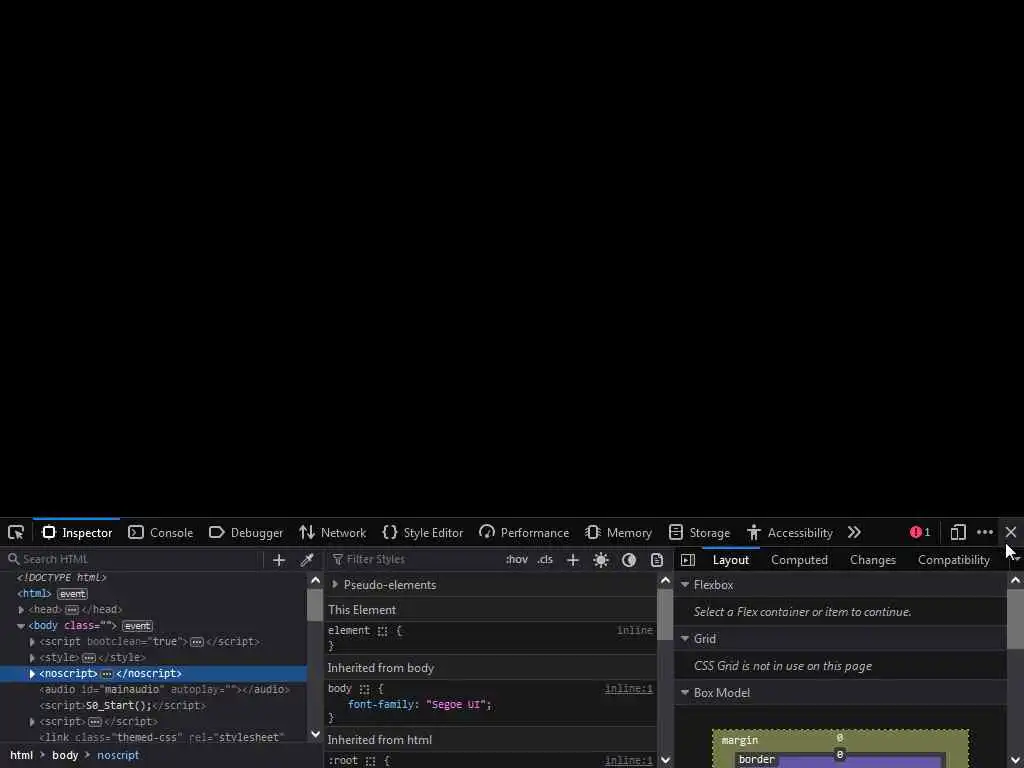Switch to the Debugger tab
The width and height of the screenshot is (1024, 768).
tap(246, 532)
